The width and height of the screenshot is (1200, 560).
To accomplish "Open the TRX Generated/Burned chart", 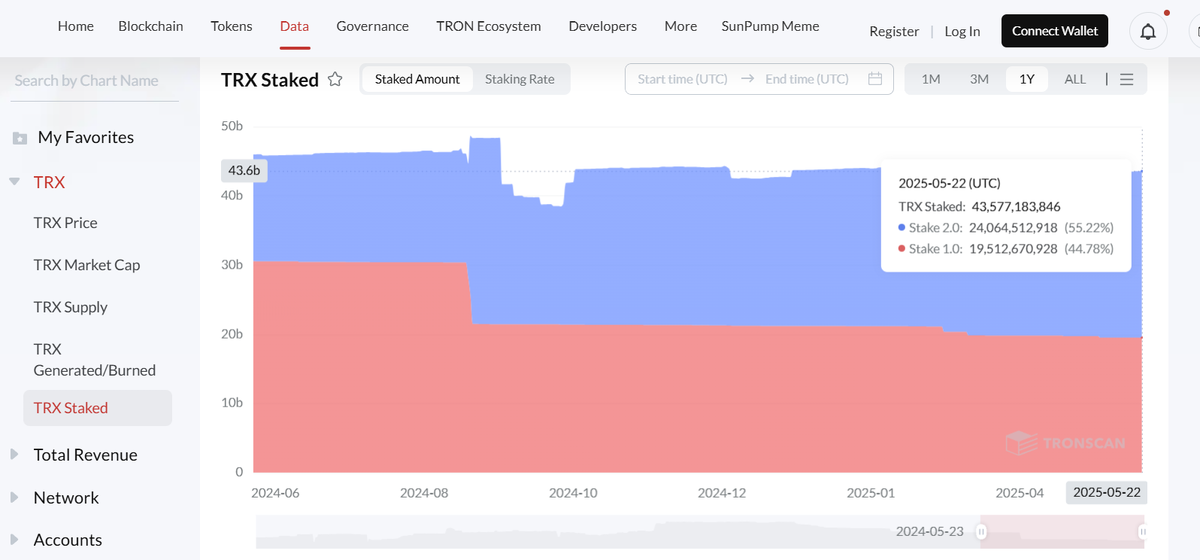I will pos(94,360).
